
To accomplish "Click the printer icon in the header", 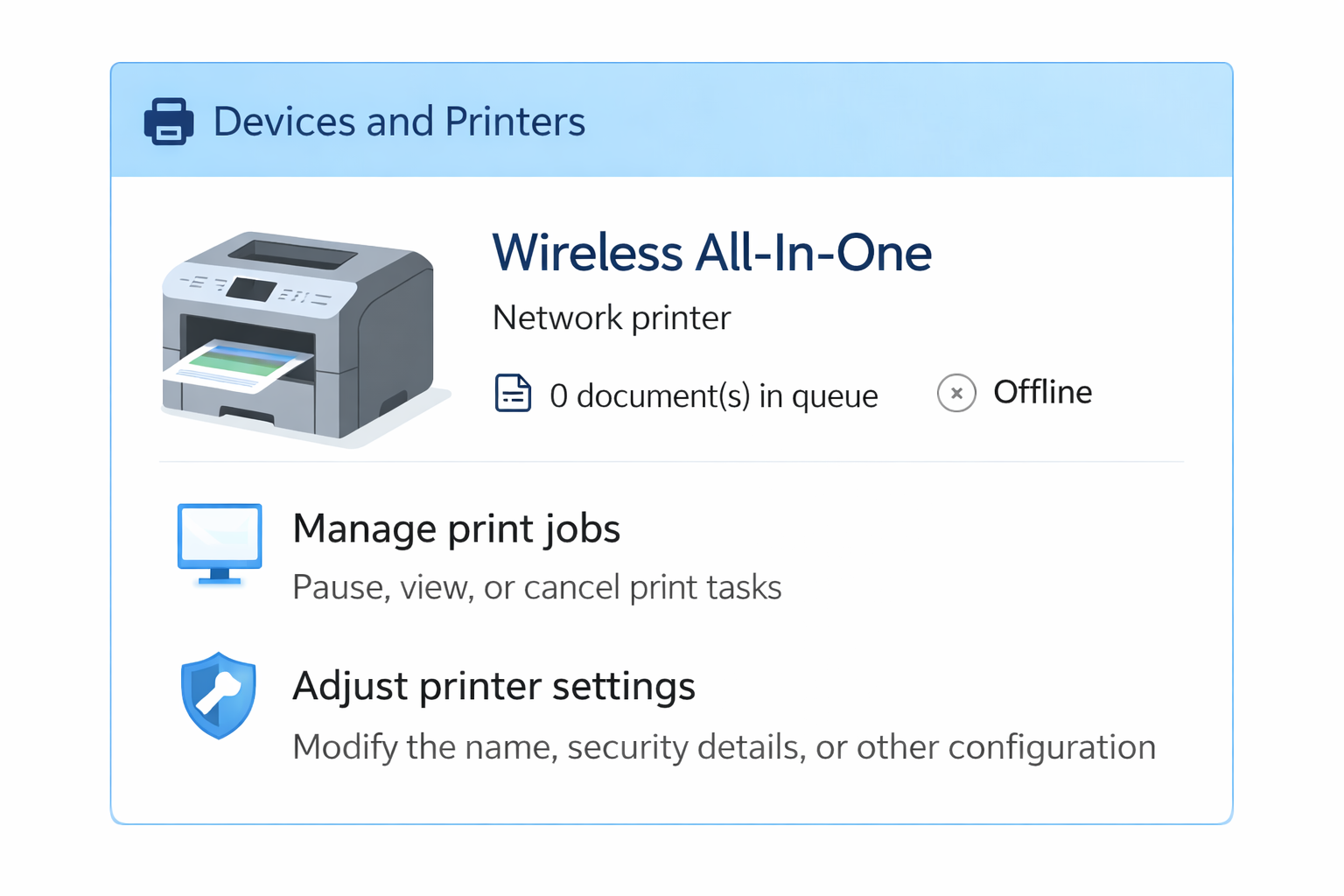I will [168, 122].
